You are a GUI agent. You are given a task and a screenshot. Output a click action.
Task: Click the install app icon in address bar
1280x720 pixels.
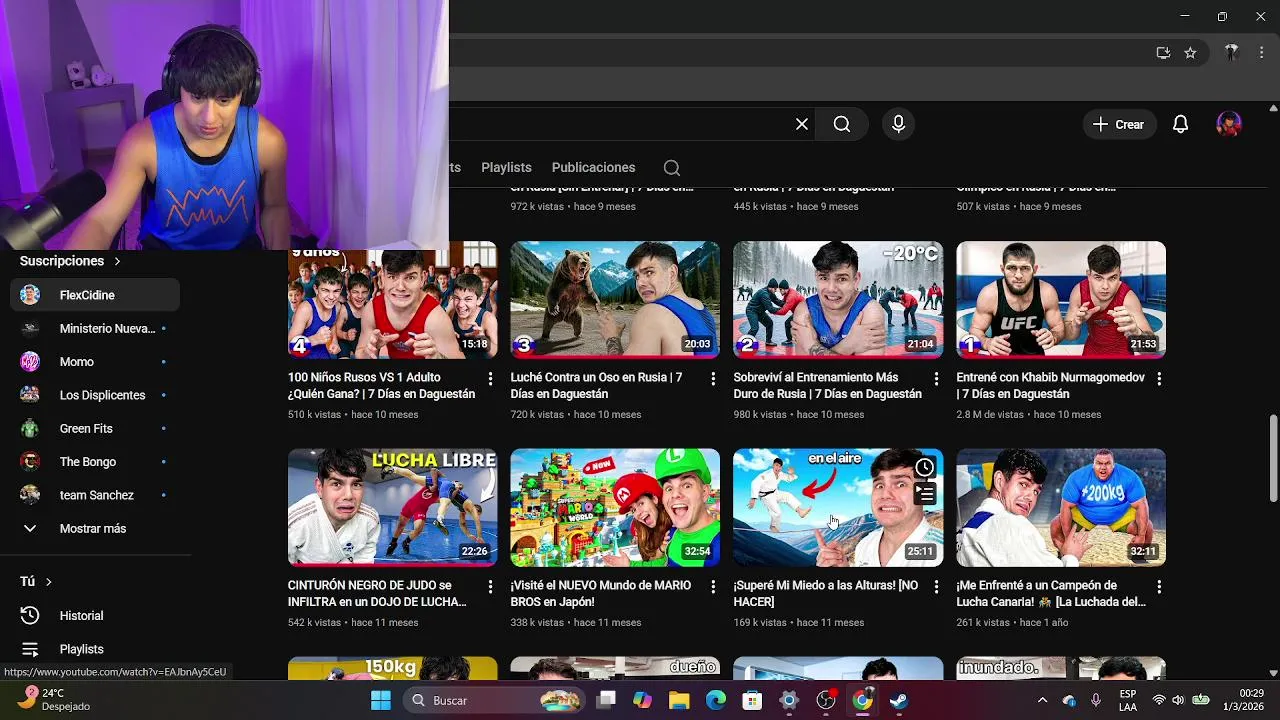click(1163, 53)
